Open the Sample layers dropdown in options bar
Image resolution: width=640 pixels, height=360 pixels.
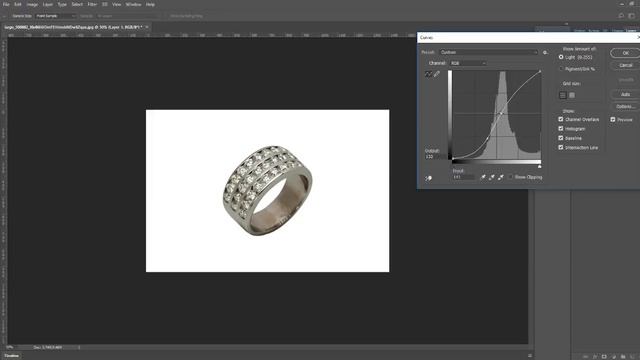(x=127, y=16)
